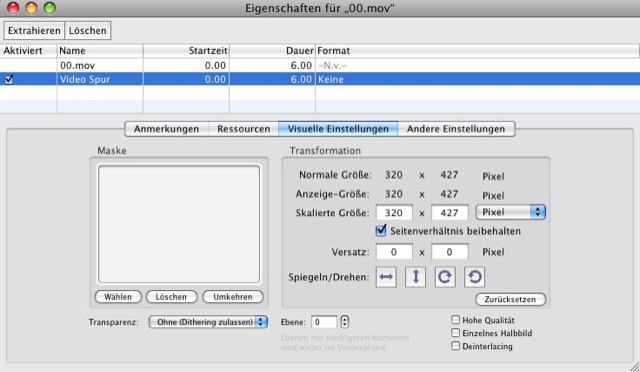This screenshot has width=640, height=372.
Task: Click the second Versatz offset field
Action: click(449, 252)
